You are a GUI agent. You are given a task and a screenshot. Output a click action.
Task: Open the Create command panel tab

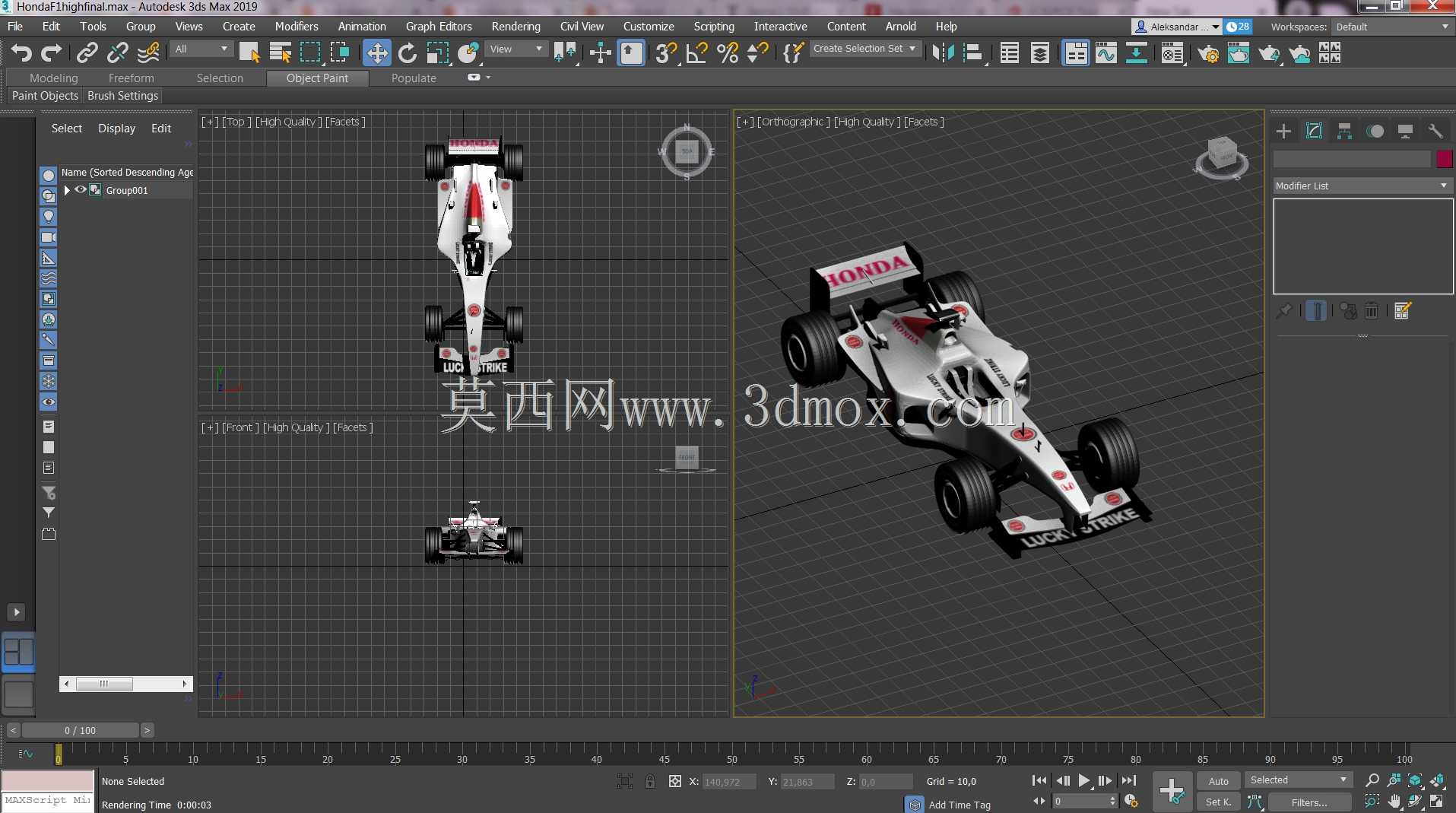(1283, 131)
